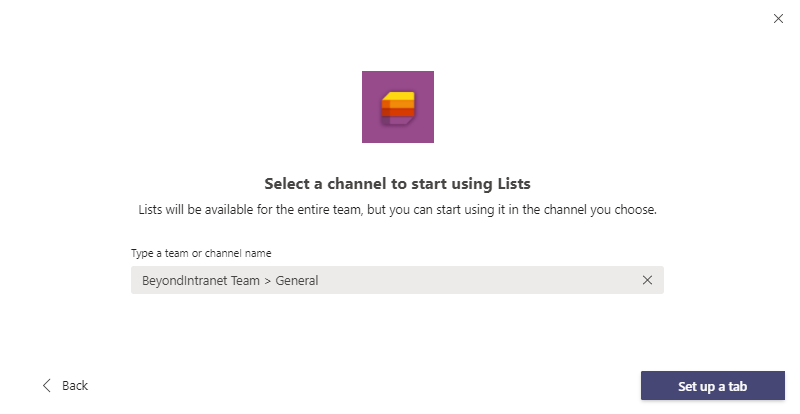Click the yellow top layer of Lists logo
The height and width of the screenshot is (414, 800).
[399, 99]
